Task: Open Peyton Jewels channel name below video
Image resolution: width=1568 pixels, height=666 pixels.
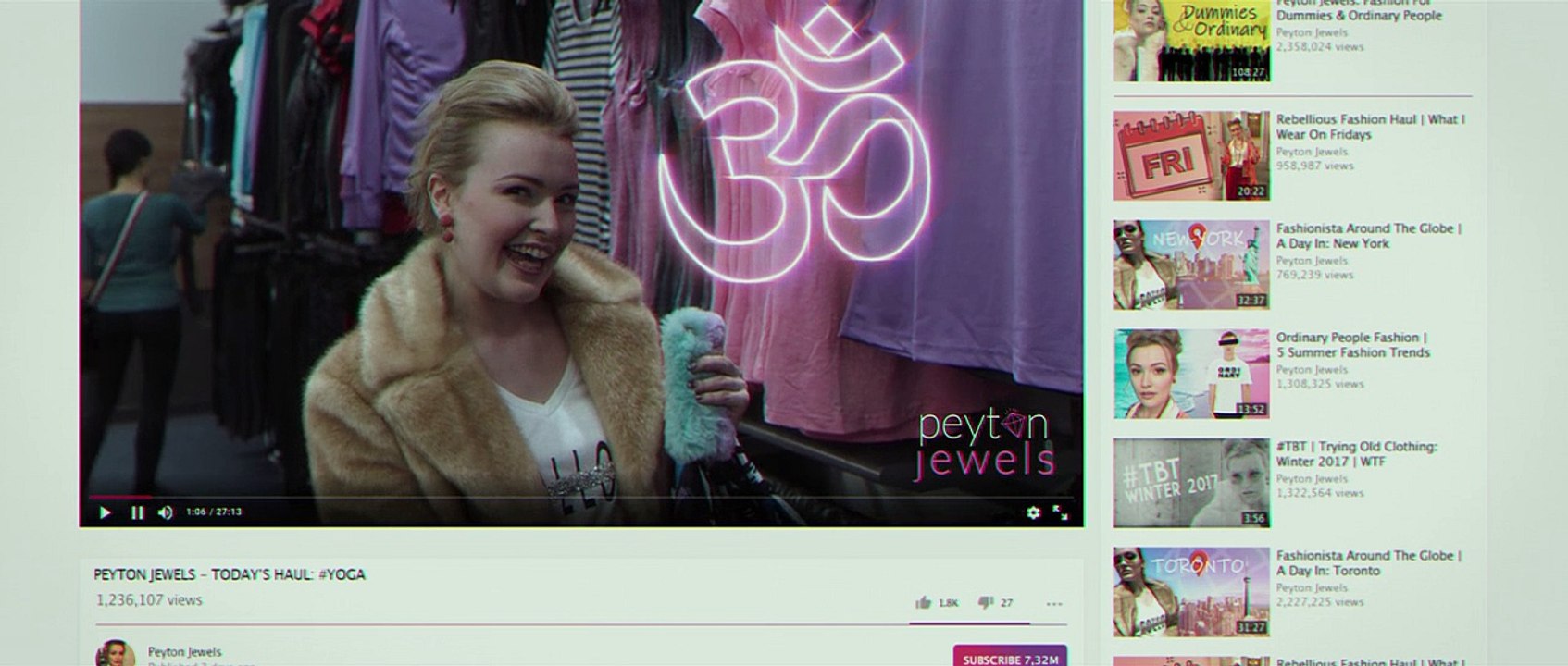Action: [185, 652]
